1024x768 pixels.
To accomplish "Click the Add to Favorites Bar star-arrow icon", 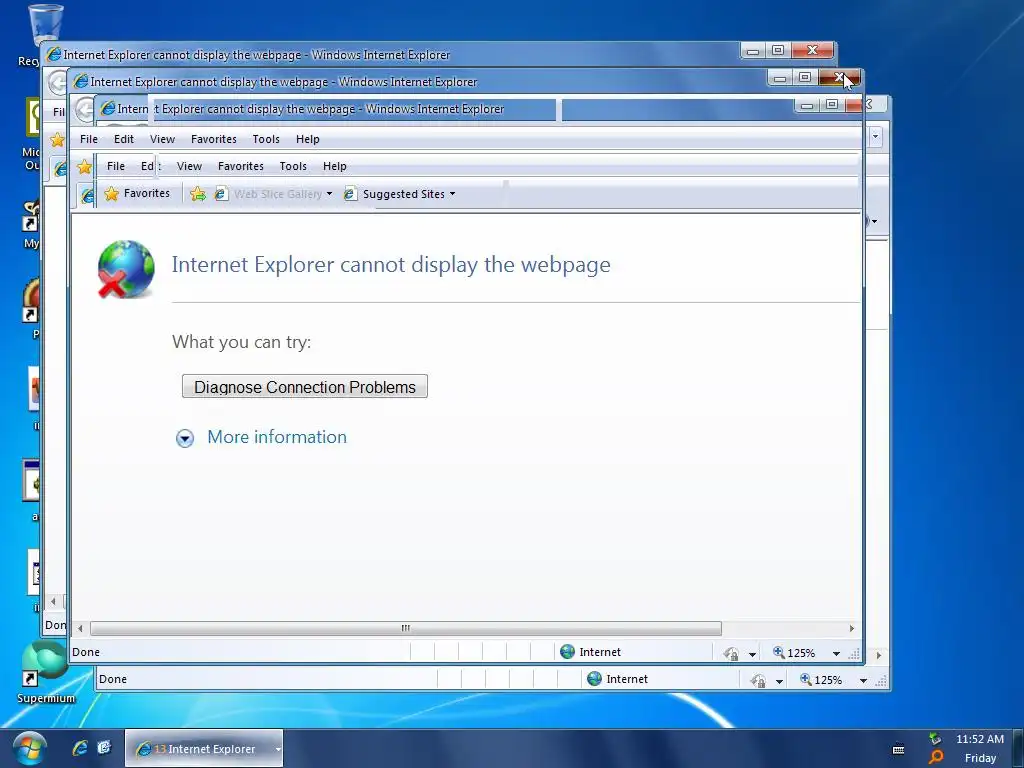I will point(197,194).
